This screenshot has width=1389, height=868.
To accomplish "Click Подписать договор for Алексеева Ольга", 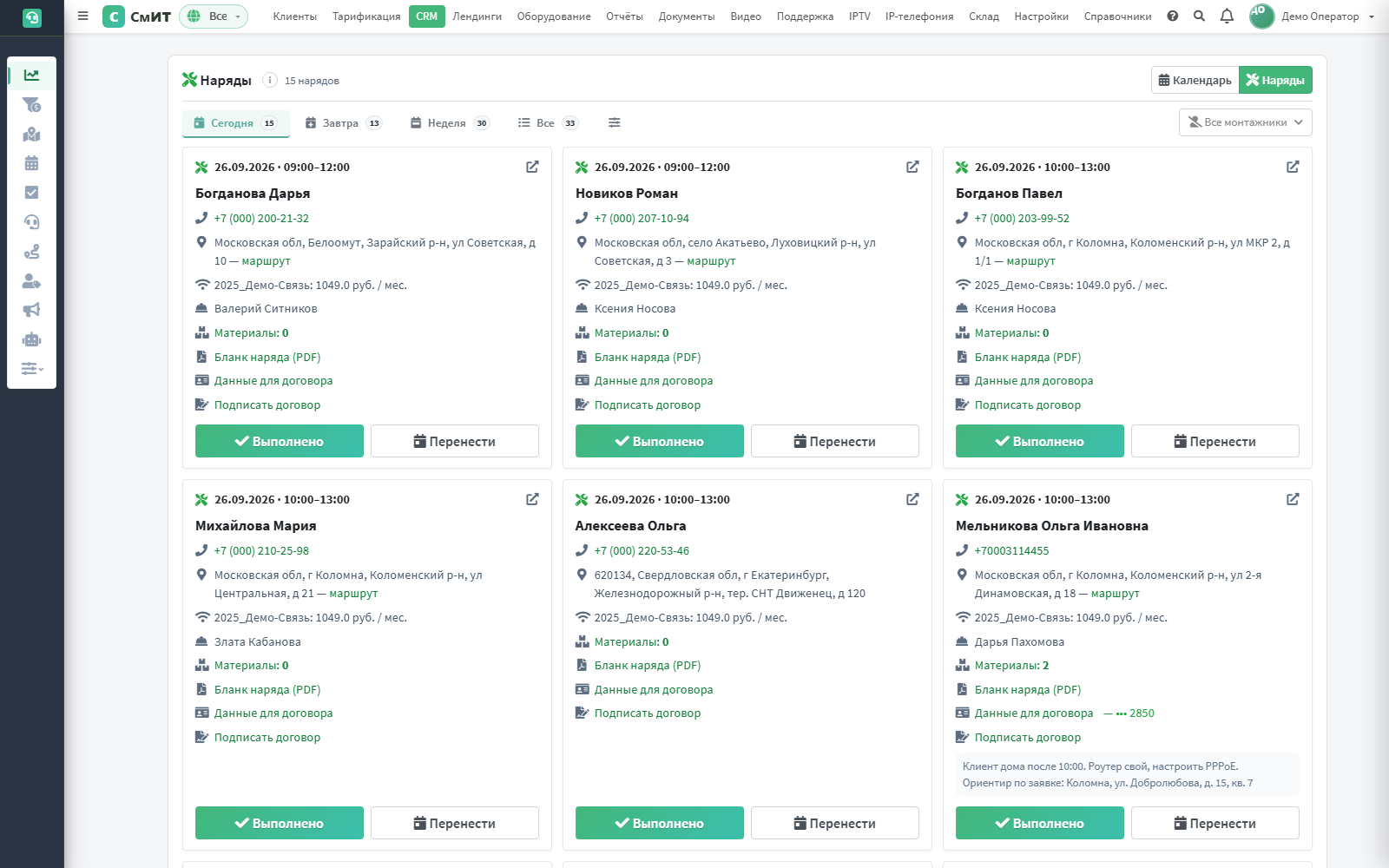I will (x=648, y=713).
